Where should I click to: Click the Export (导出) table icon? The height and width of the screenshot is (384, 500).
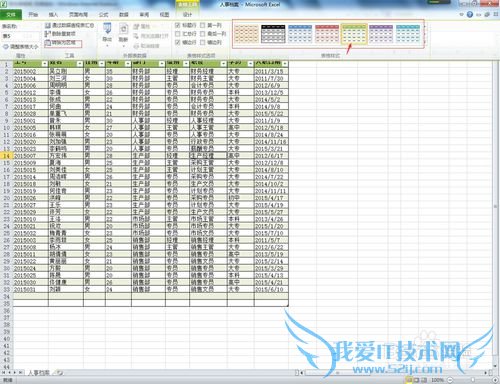[x=107, y=29]
